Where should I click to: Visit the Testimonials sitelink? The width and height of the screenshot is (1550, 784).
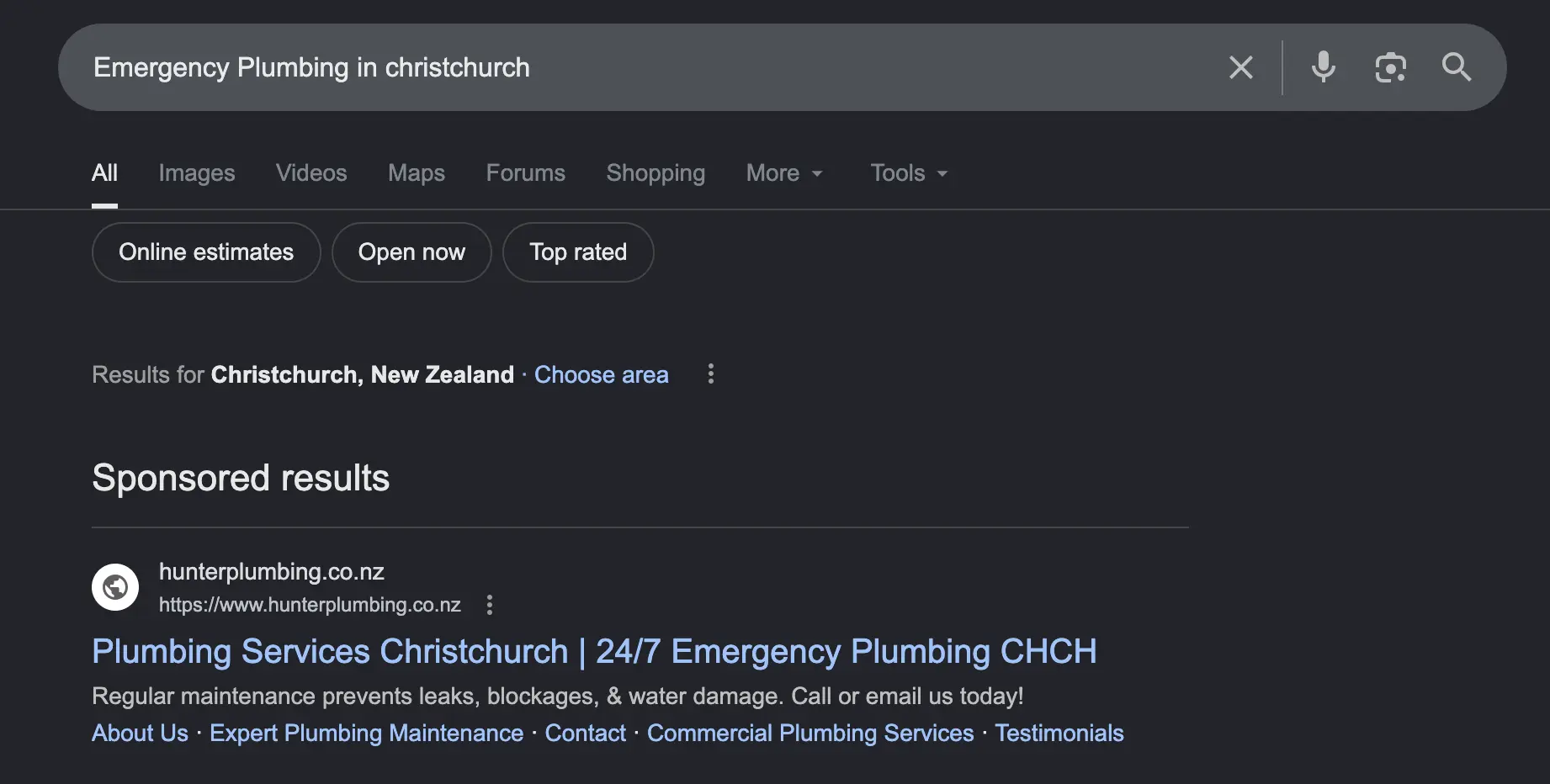click(1059, 733)
